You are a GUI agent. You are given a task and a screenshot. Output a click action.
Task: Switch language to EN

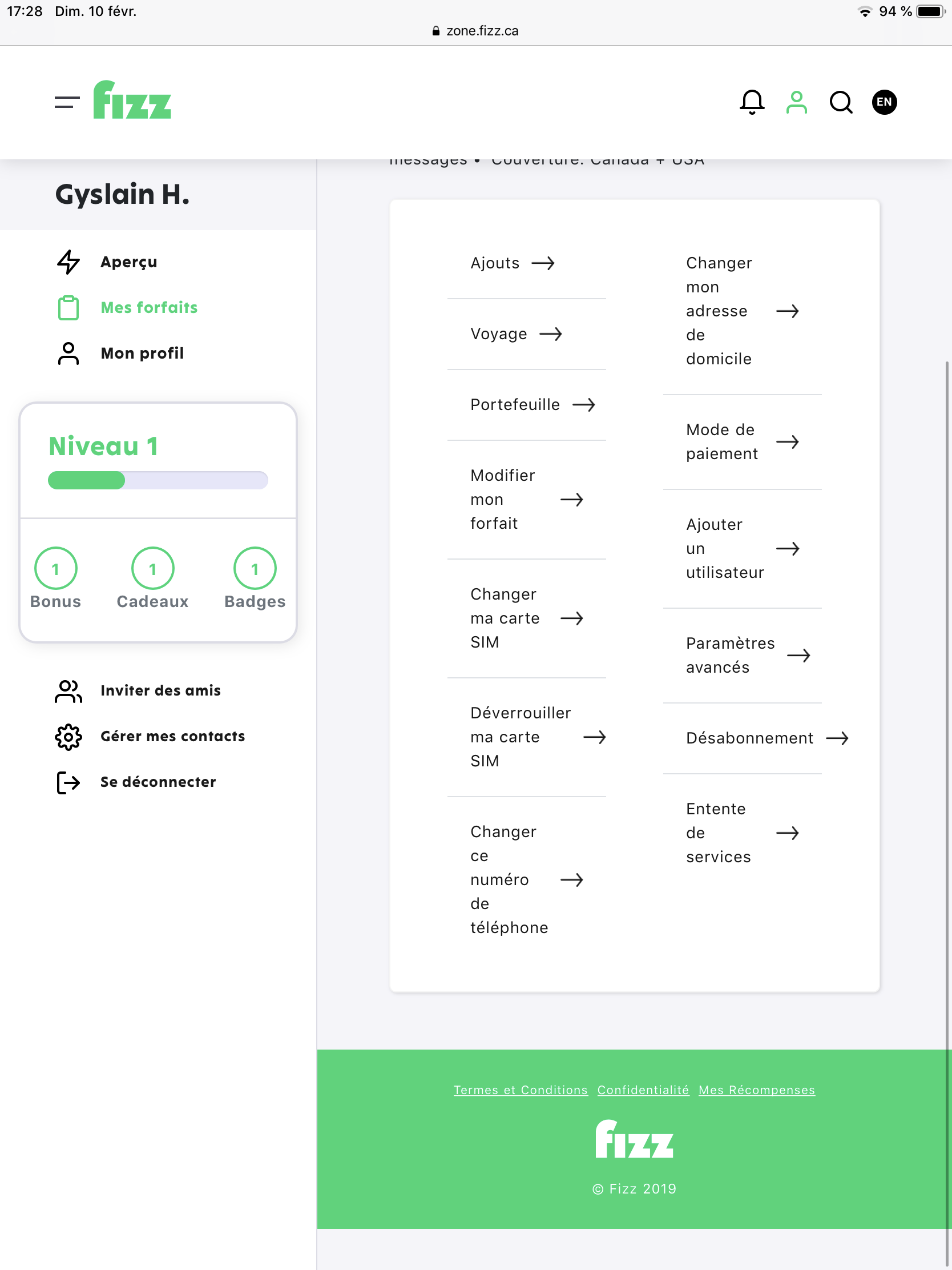[884, 102]
